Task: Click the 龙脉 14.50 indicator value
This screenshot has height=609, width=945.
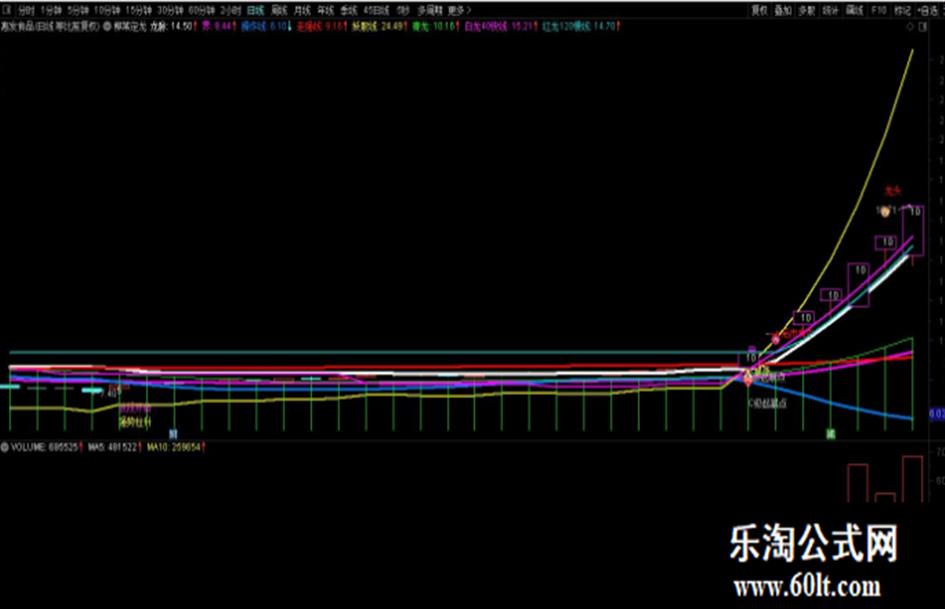Action: [x=173, y=27]
